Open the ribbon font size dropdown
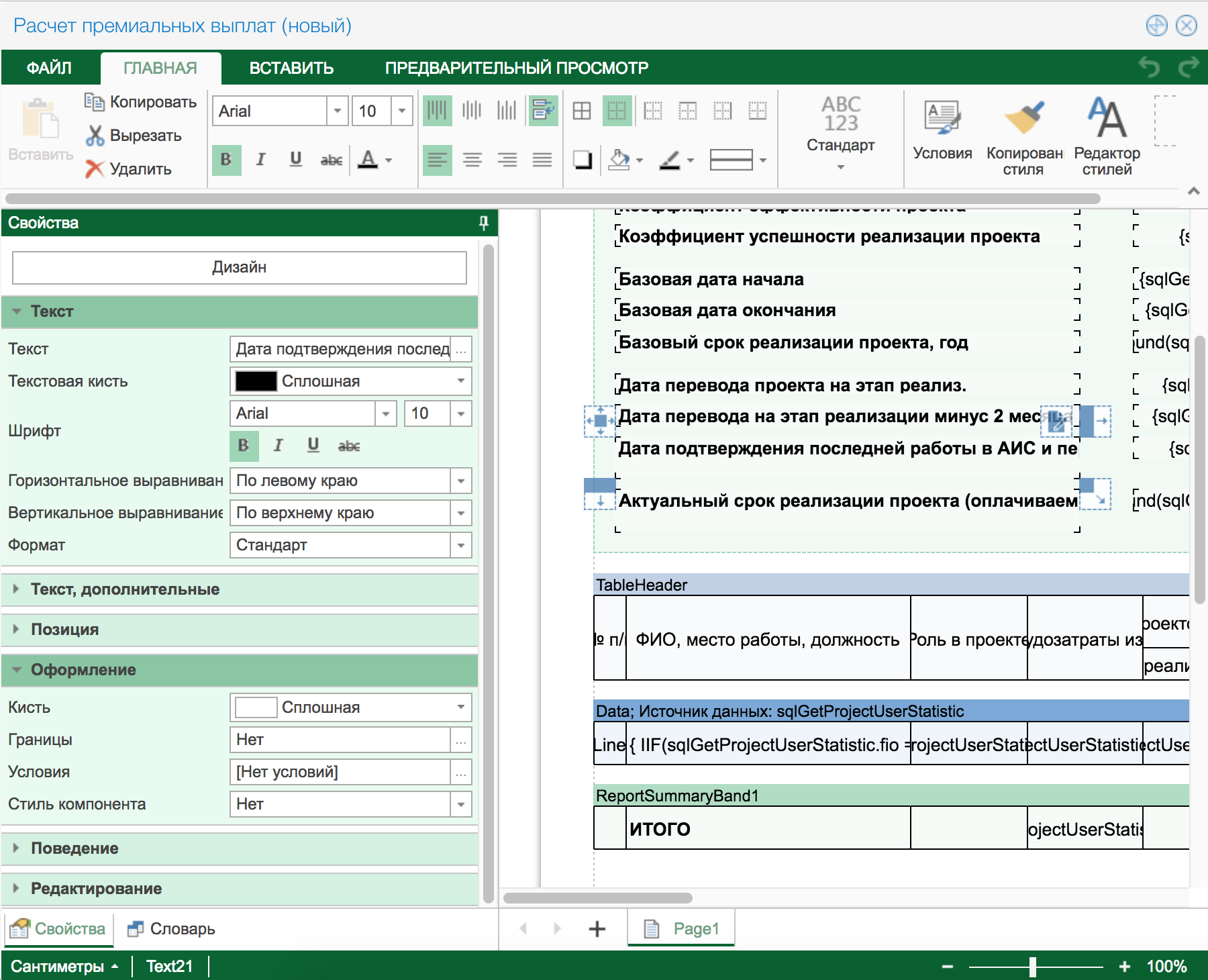This screenshot has width=1208, height=980. pyautogui.click(x=401, y=111)
